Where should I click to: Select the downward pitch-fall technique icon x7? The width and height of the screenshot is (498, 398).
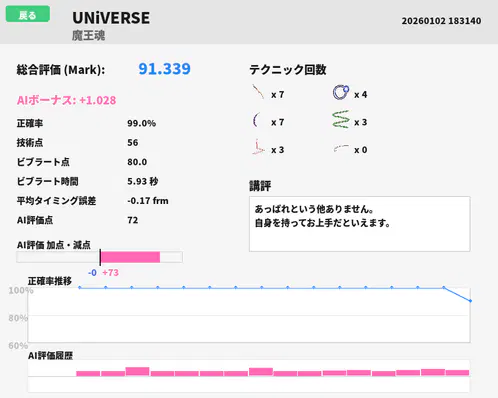point(258,92)
